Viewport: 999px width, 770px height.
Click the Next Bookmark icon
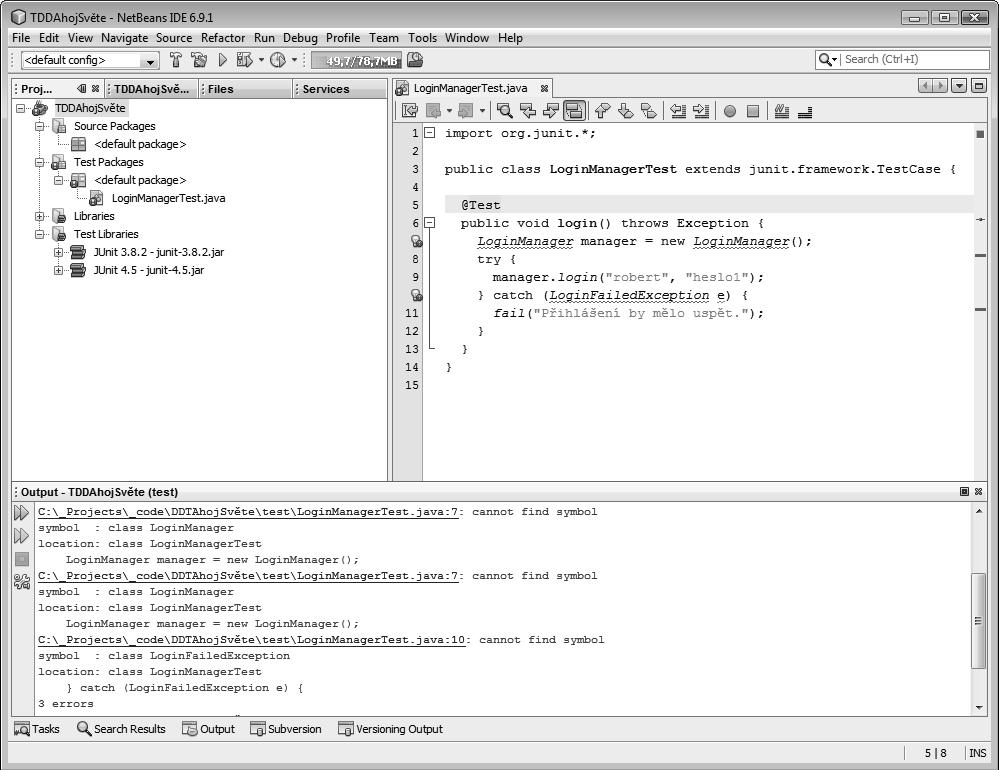pos(626,111)
